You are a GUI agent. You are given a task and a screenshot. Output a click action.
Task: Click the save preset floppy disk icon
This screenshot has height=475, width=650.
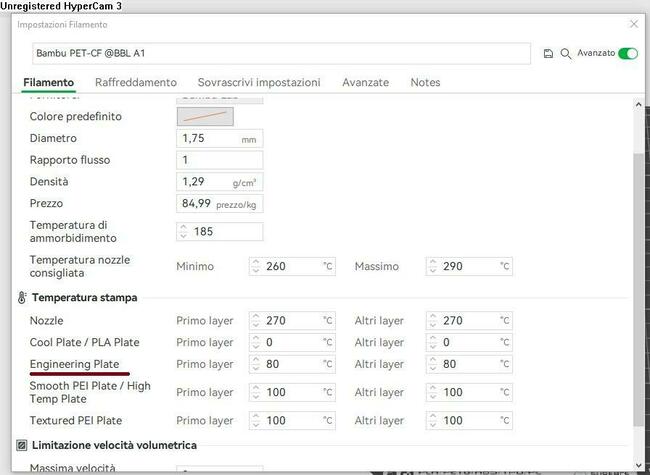point(548,53)
